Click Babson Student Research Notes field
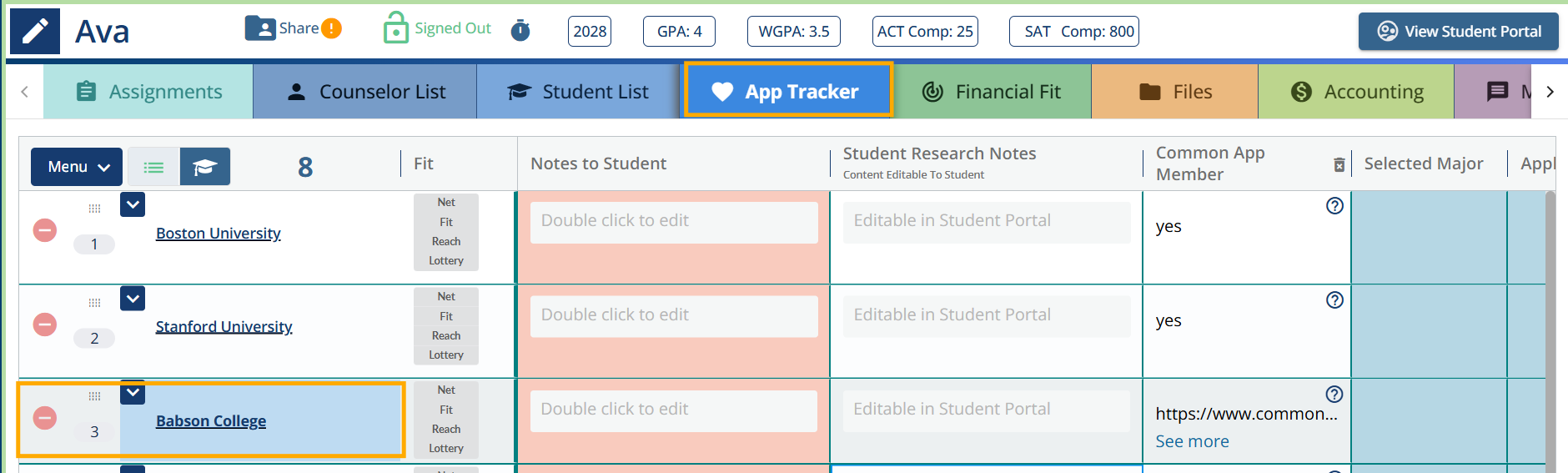 click(x=987, y=410)
